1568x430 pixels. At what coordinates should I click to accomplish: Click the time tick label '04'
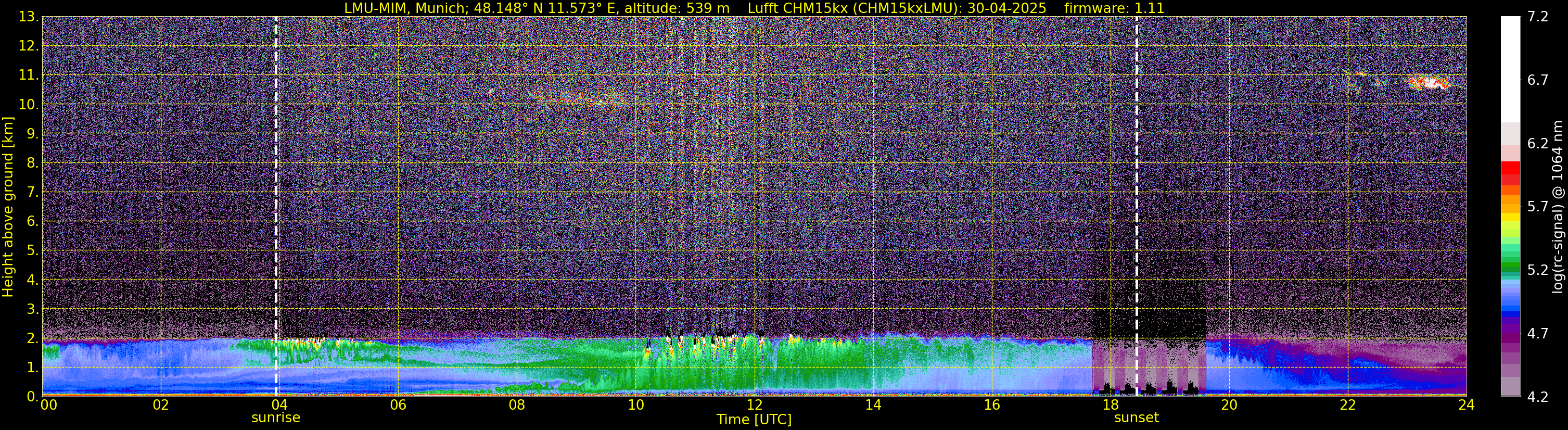279,405
